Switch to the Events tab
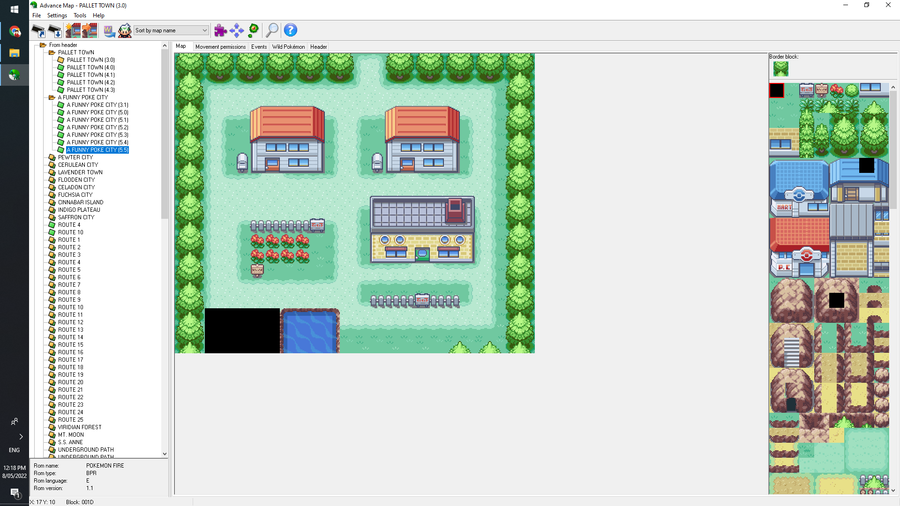 tap(259, 47)
